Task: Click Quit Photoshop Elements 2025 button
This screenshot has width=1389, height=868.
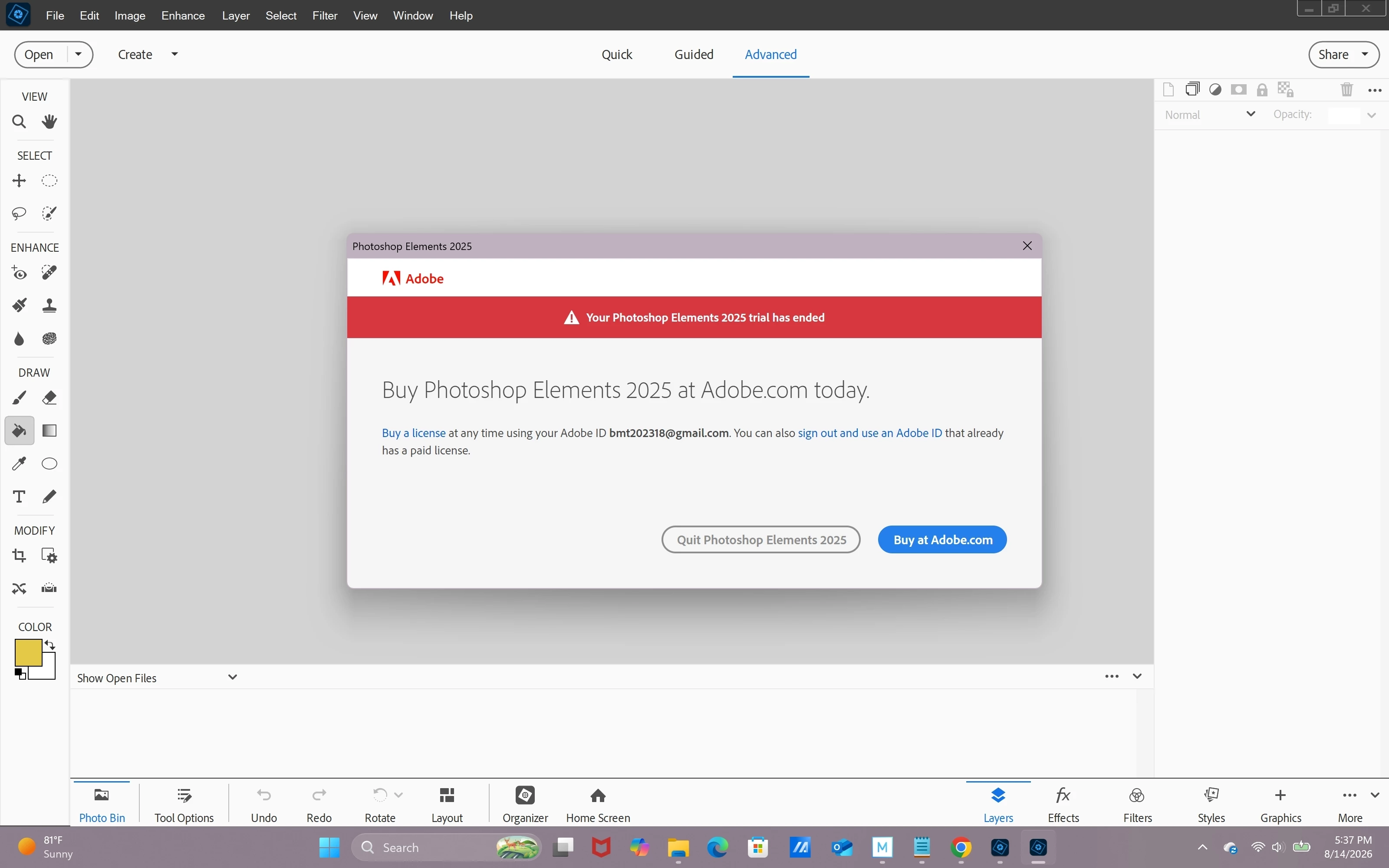Action: coord(761,539)
